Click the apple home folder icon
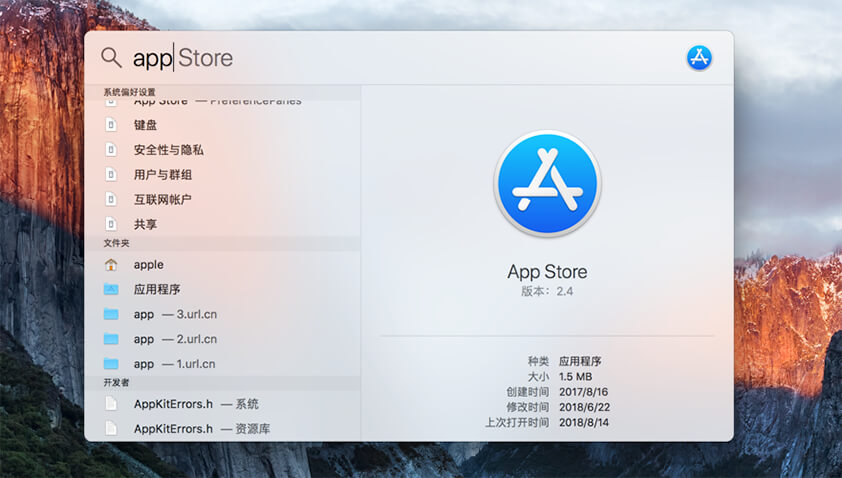842x478 pixels. tap(111, 264)
